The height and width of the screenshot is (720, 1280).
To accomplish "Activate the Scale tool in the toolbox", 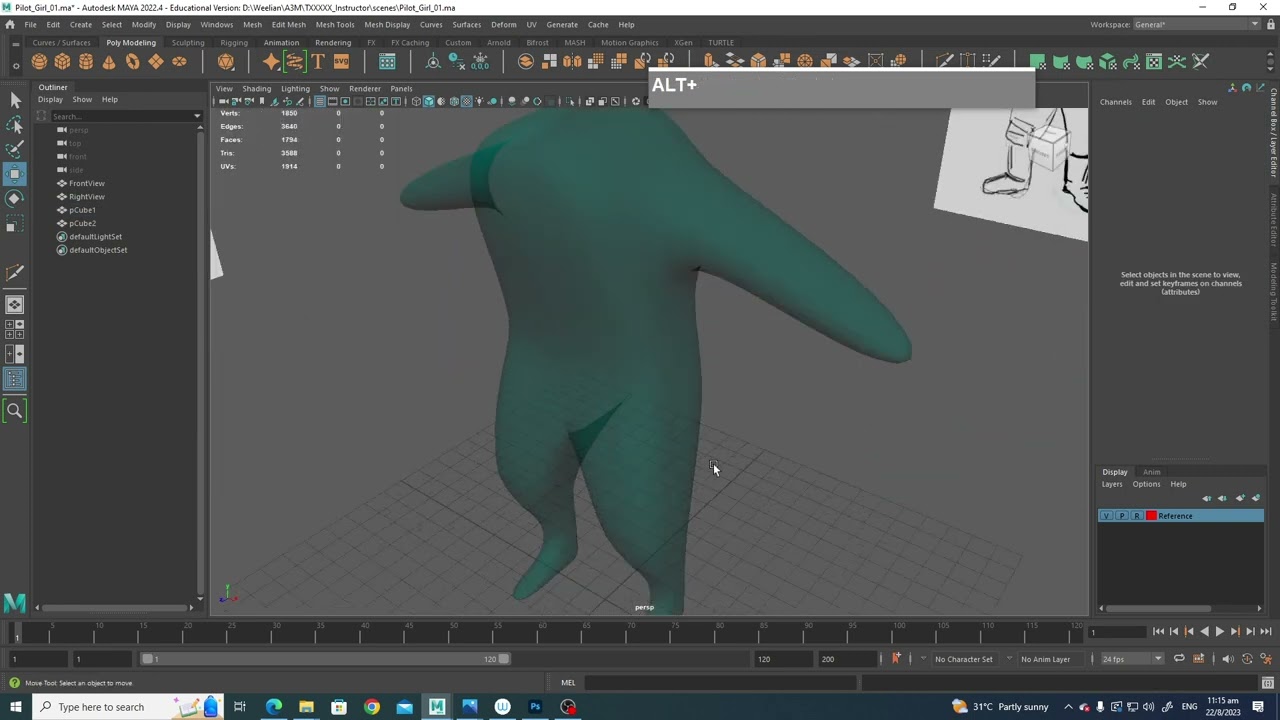I will [x=15, y=224].
